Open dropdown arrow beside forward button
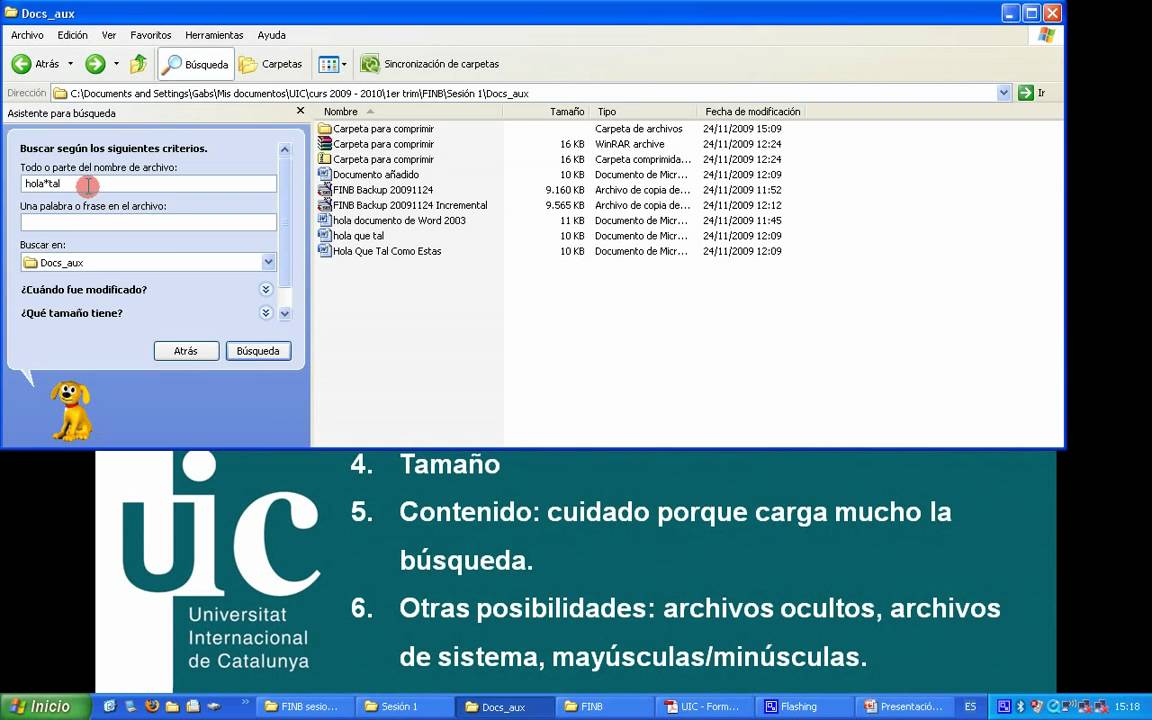The image size is (1152, 720). coord(116,65)
